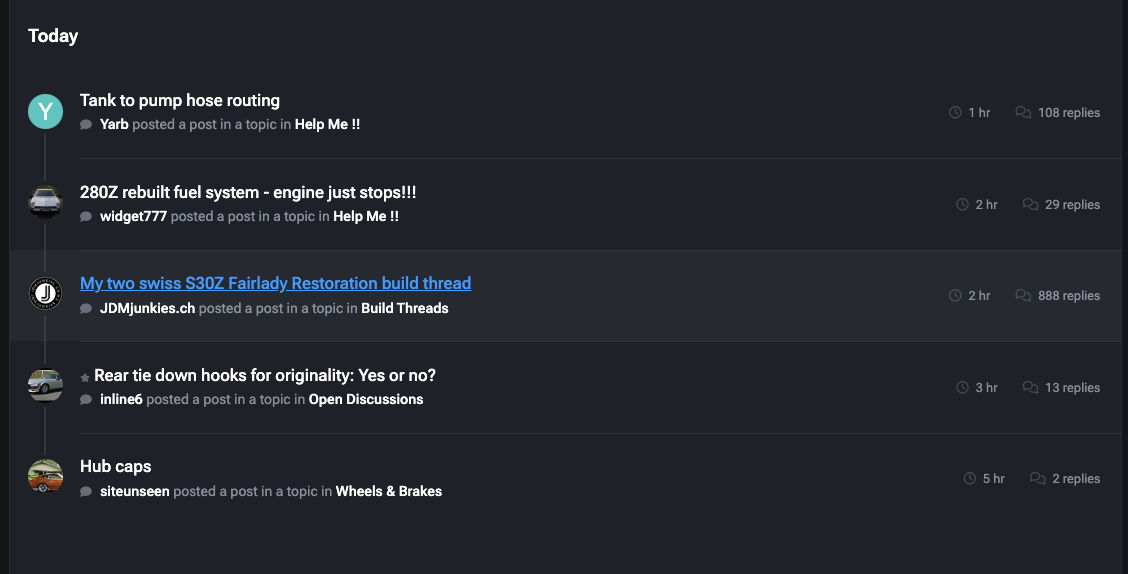Go to the Build Threads forum
This screenshot has width=1128, height=574.
[405, 308]
